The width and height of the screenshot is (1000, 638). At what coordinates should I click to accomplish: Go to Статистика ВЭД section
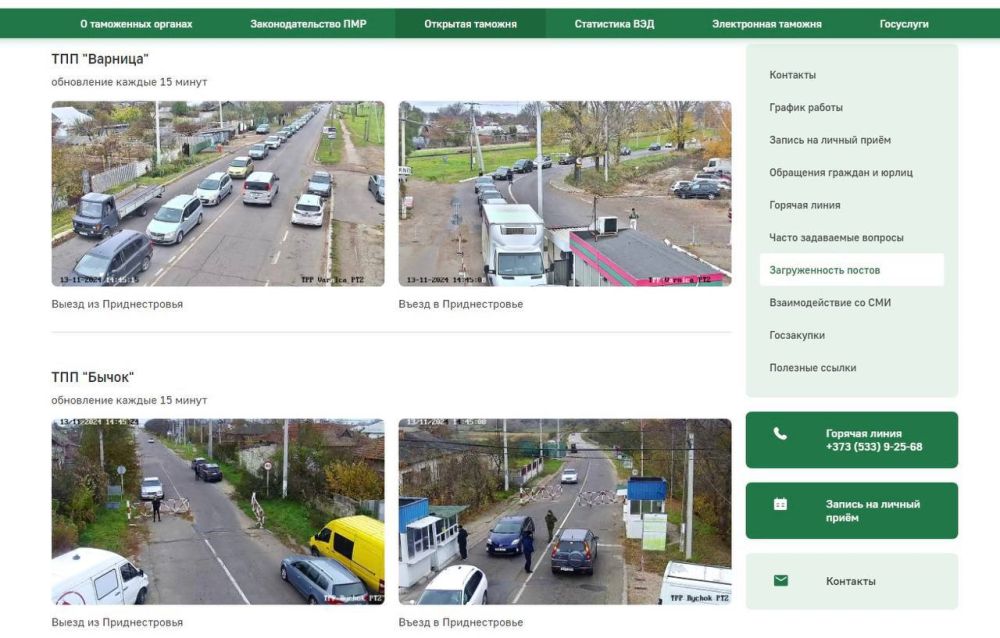click(614, 24)
